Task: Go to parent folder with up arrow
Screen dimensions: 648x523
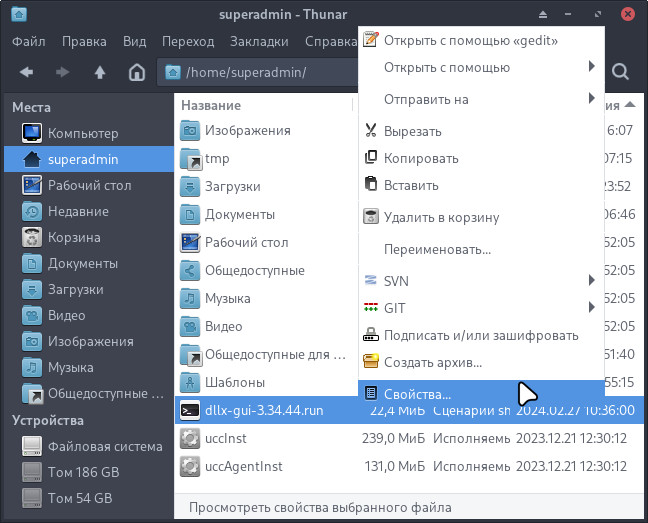Action: pos(100,72)
